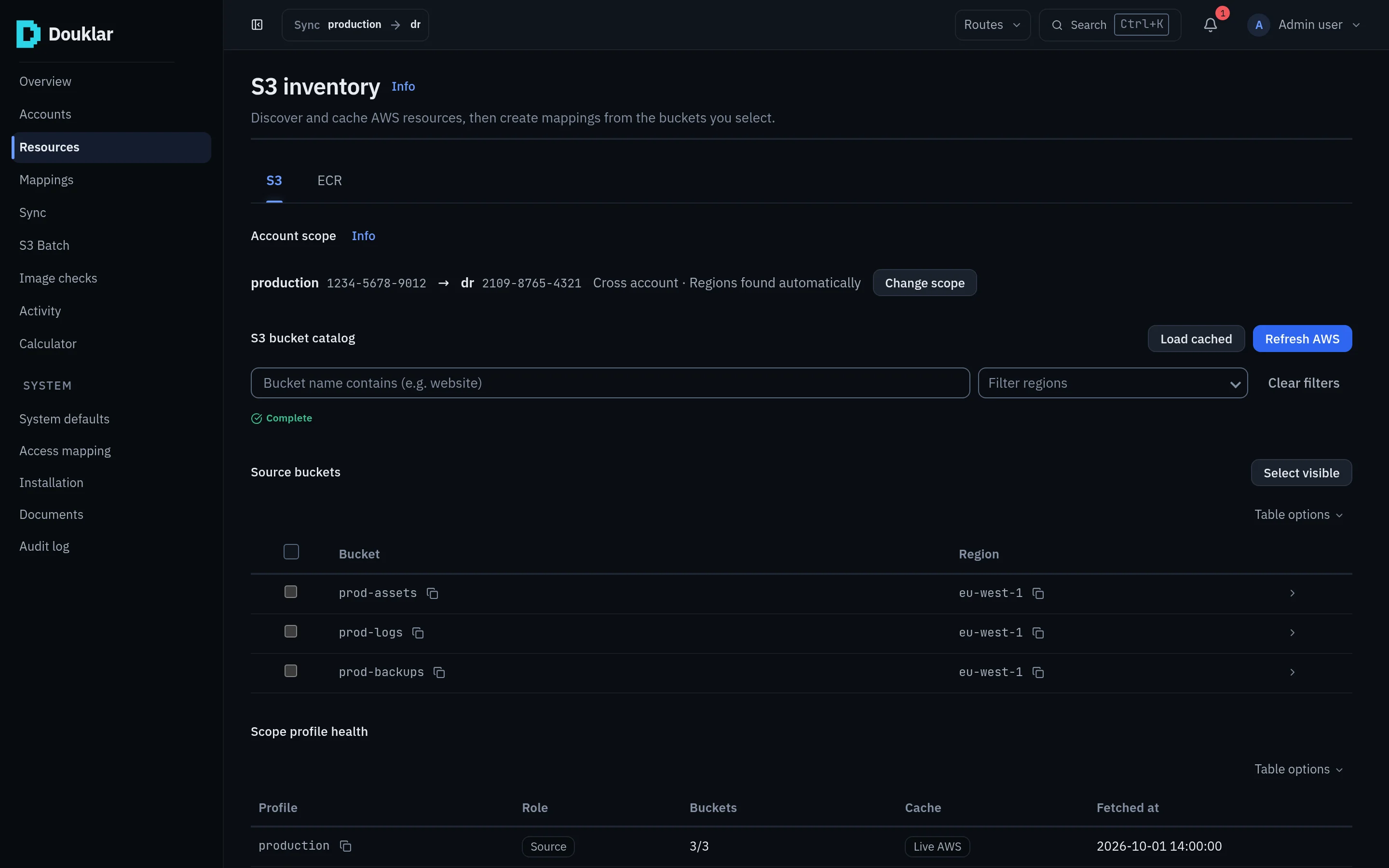Copy the prod-assets region eu-west-1
Viewport: 1389px width, 868px height.
pos(1038,593)
